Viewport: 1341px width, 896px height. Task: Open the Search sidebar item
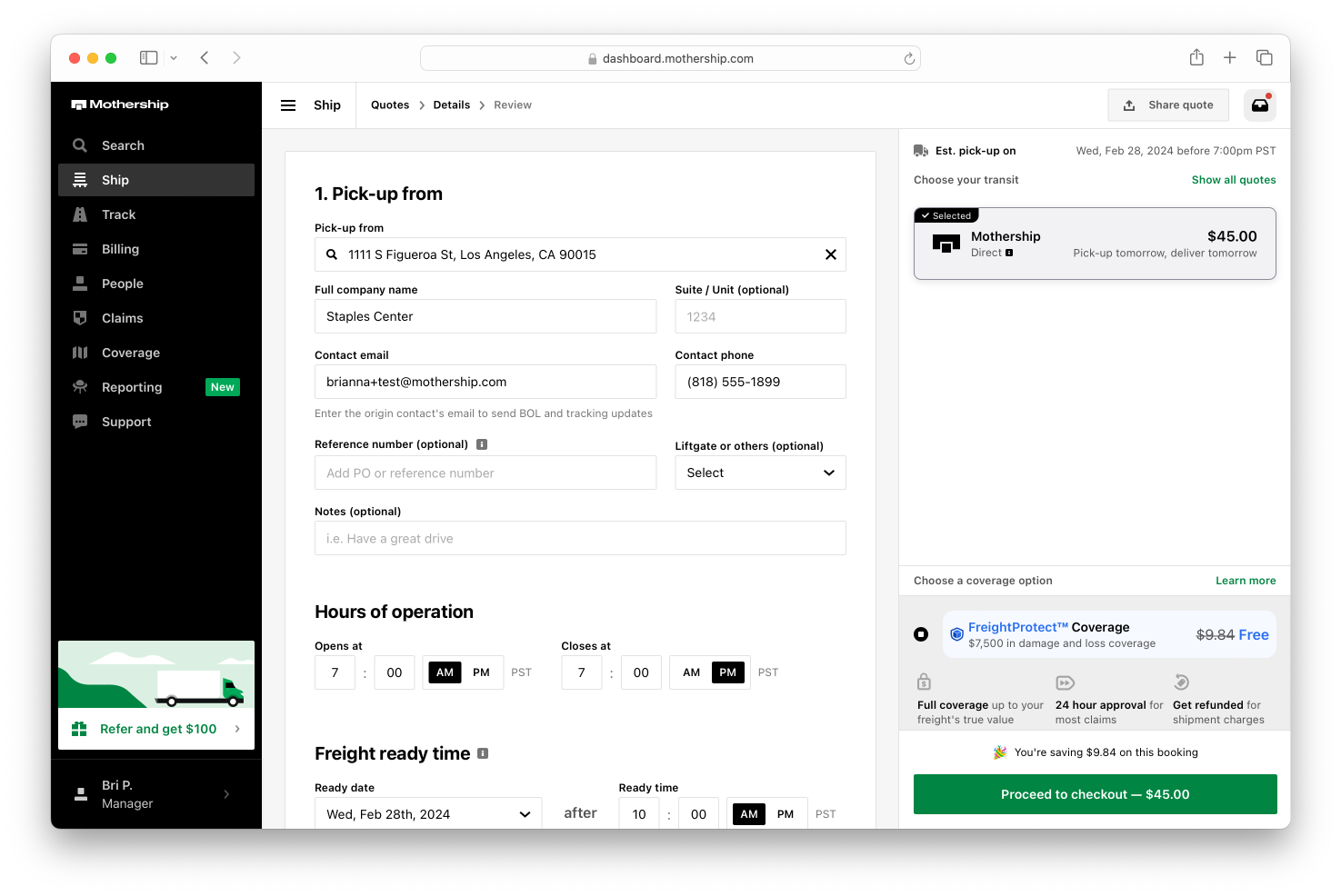156,145
